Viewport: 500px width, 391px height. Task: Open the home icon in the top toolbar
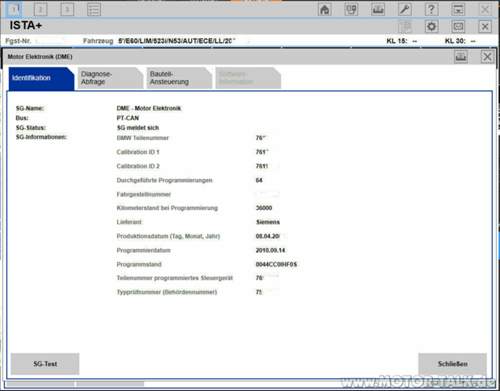click(325, 9)
